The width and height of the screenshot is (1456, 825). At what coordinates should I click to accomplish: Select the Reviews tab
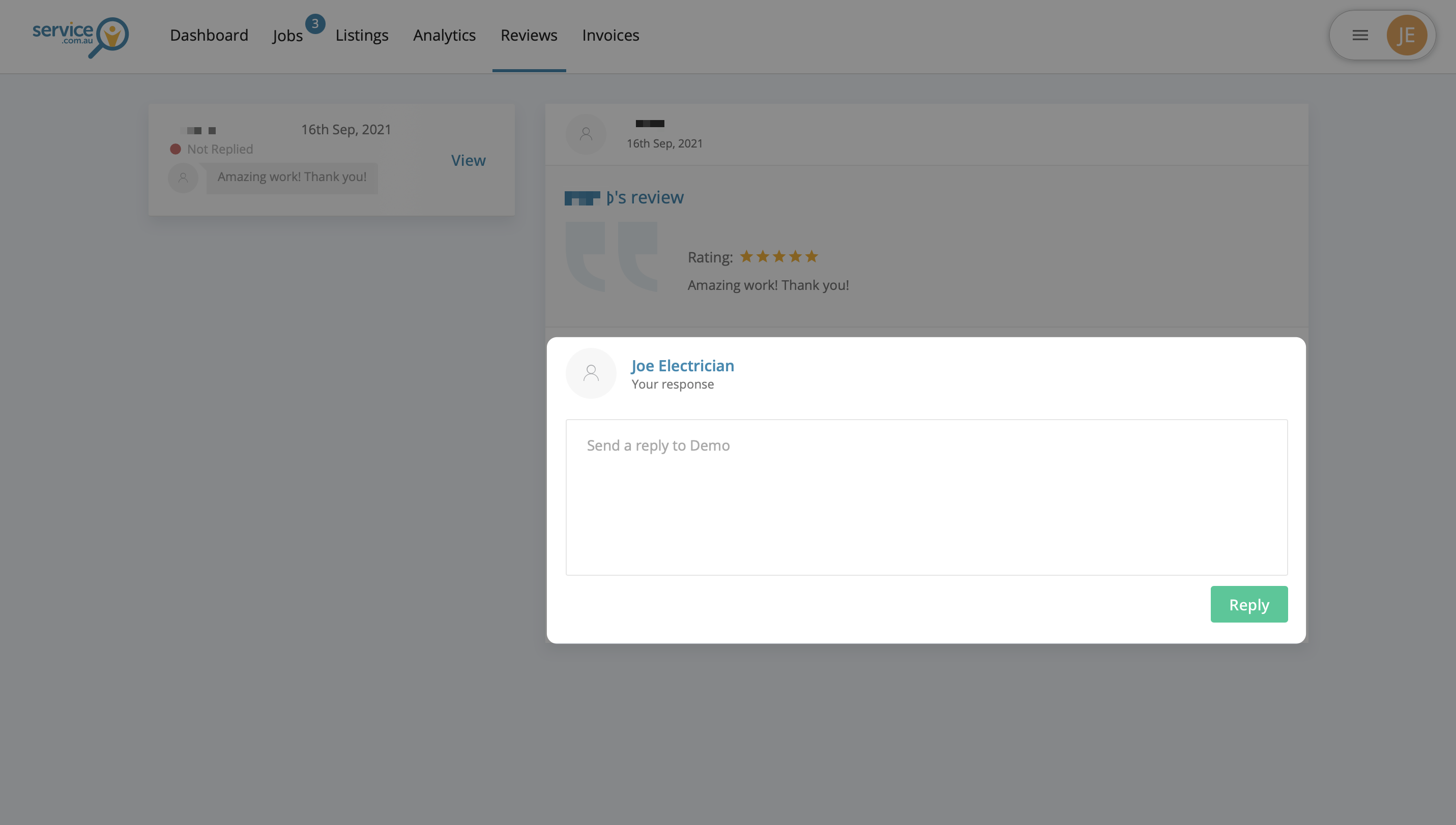pos(528,35)
